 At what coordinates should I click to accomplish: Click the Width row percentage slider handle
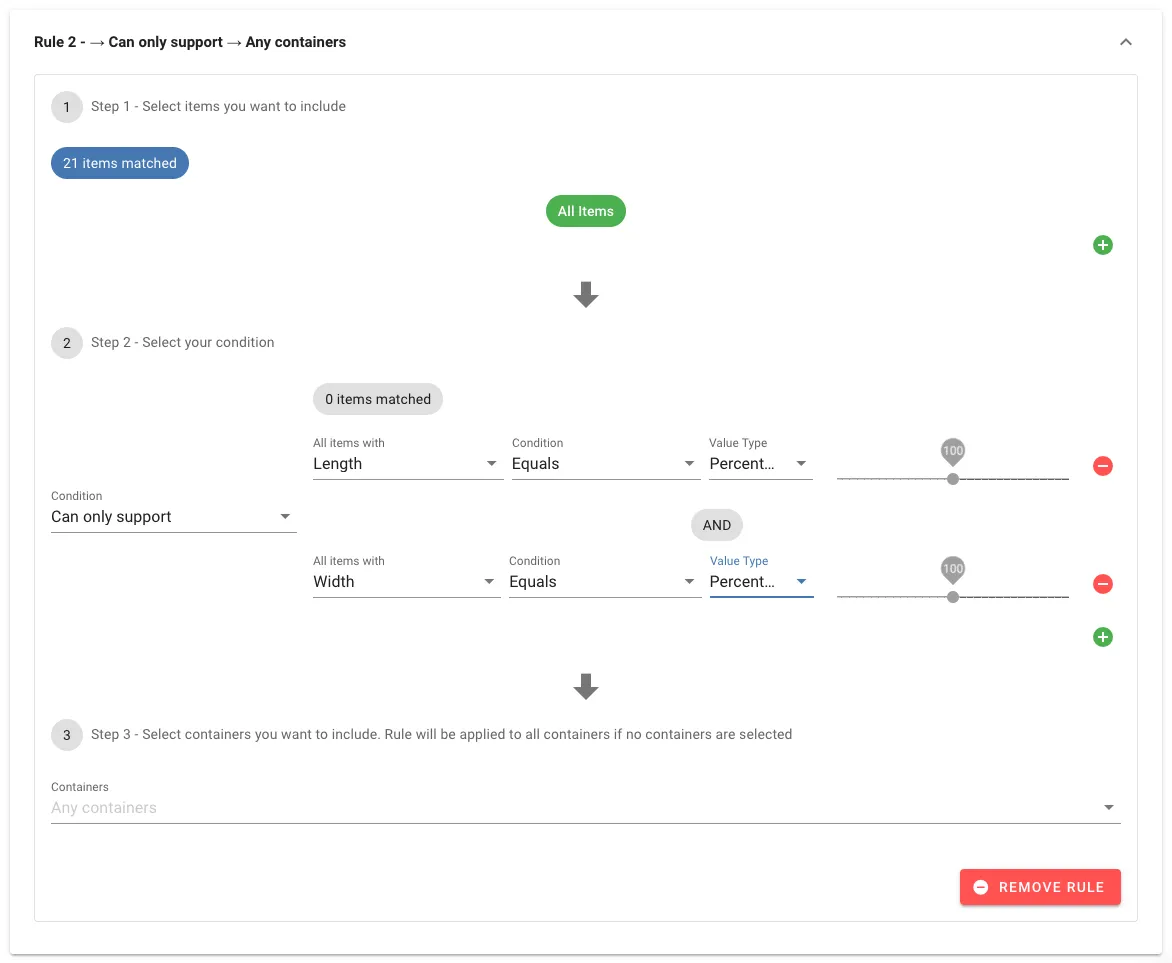pyautogui.click(x=953, y=597)
